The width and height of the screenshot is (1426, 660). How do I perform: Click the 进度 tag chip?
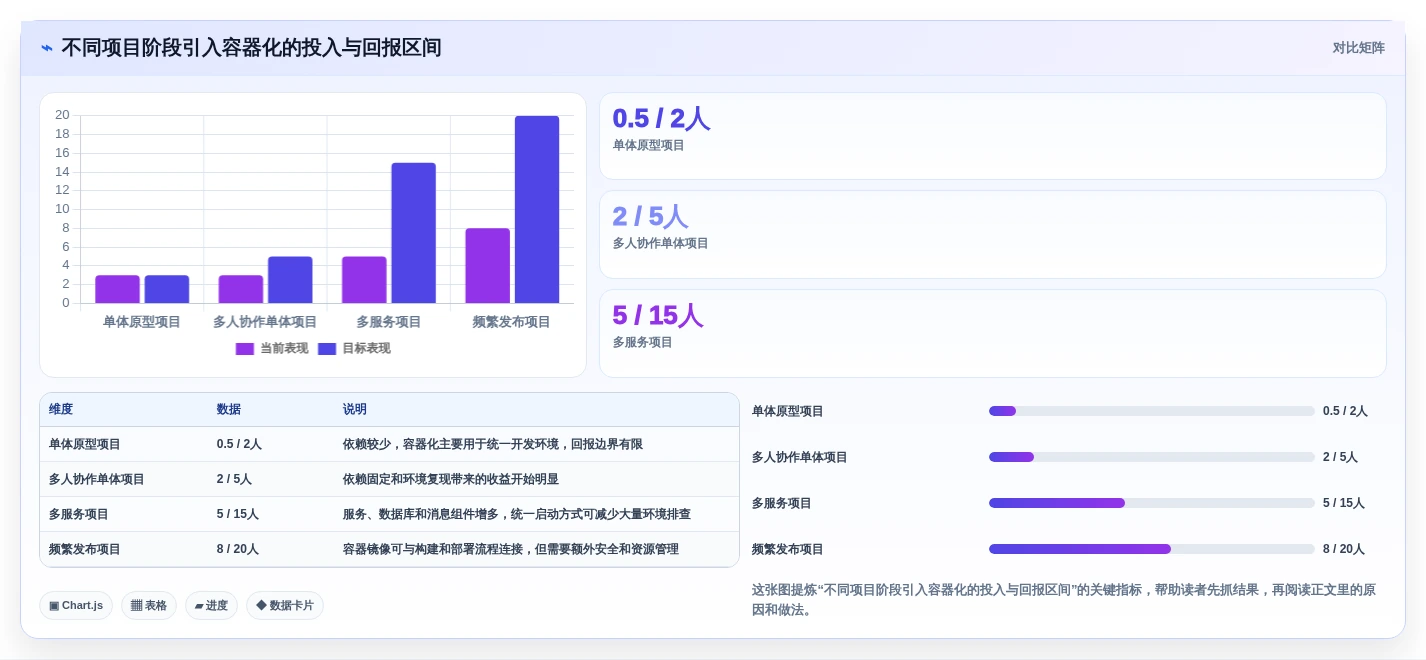(x=211, y=606)
